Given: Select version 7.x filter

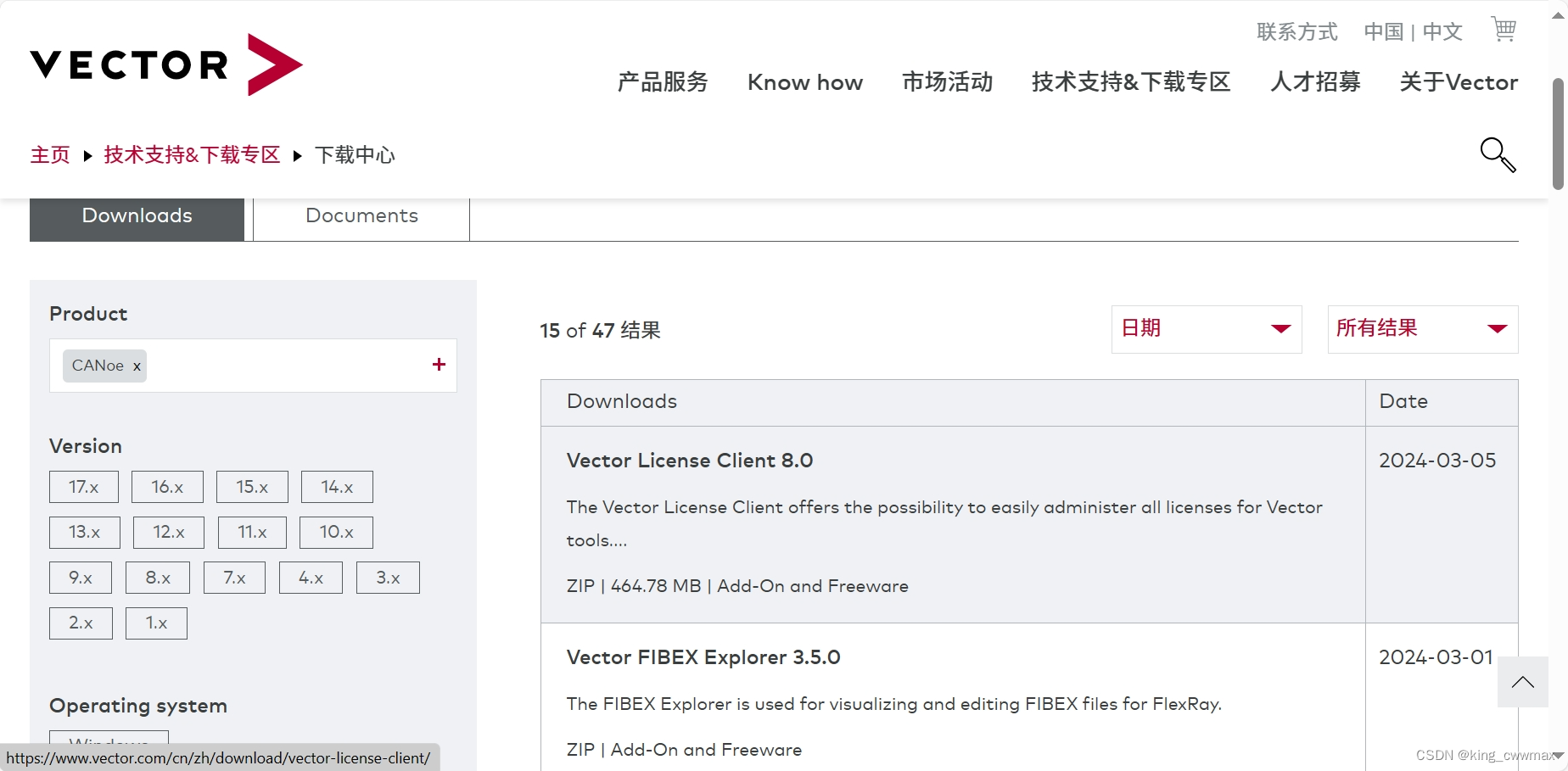Looking at the screenshot, I should 234,578.
